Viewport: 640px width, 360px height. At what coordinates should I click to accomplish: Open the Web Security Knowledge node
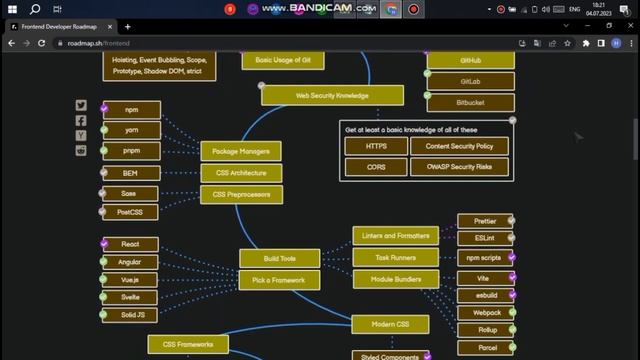coord(332,96)
